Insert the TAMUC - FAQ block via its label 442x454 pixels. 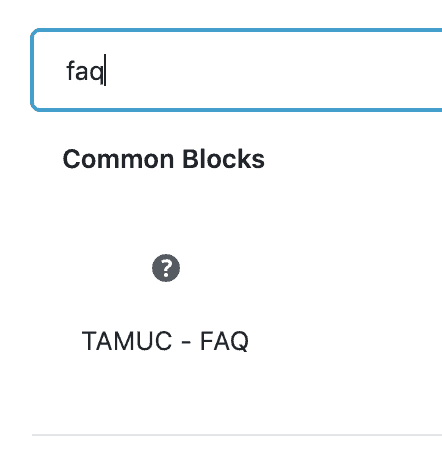165,341
